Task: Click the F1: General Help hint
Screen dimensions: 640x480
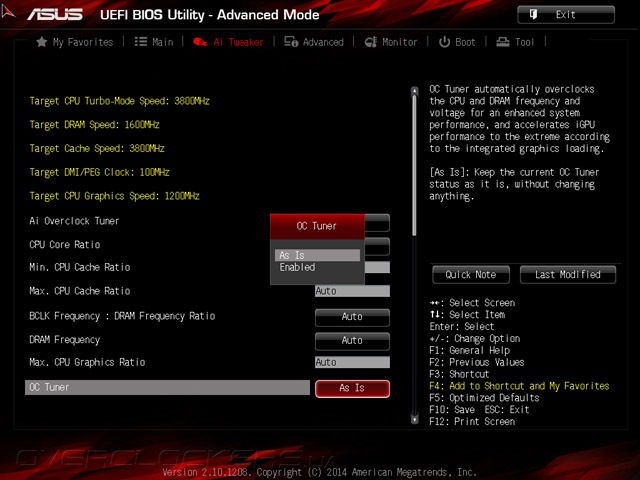Action: pos(469,350)
